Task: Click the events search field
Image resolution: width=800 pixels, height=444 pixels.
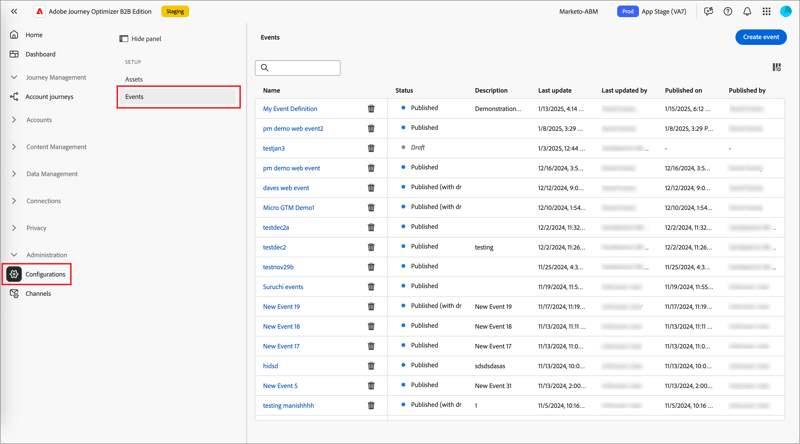Action: (x=297, y=68)
